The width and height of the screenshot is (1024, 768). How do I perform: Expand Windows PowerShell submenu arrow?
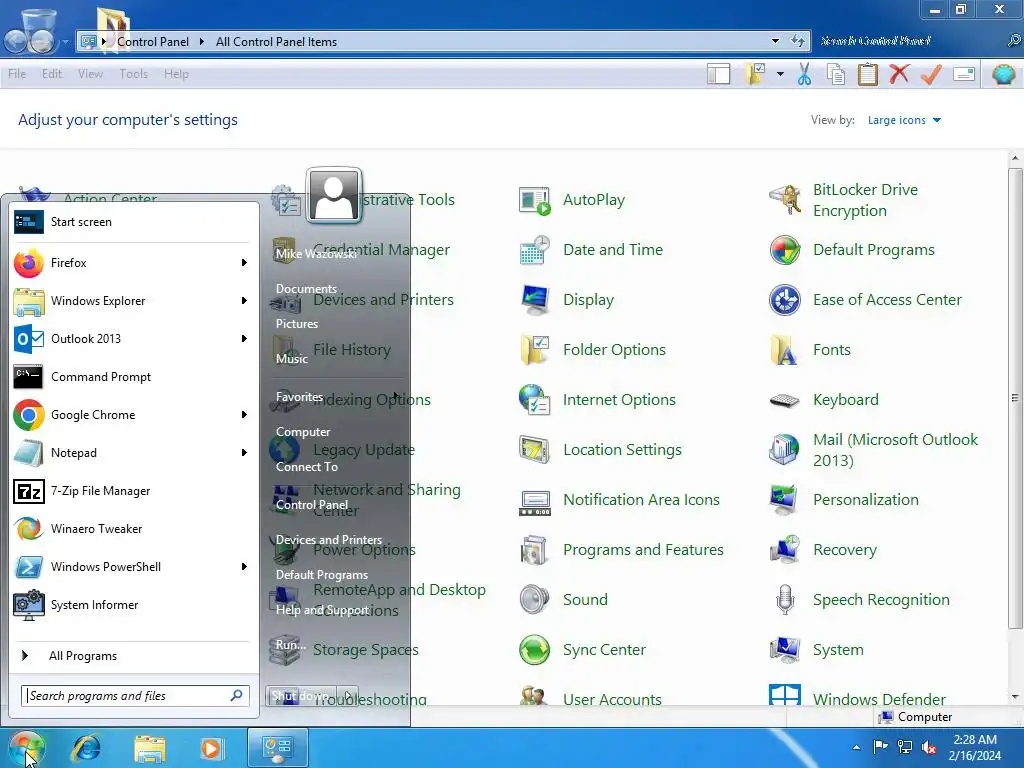244,567
